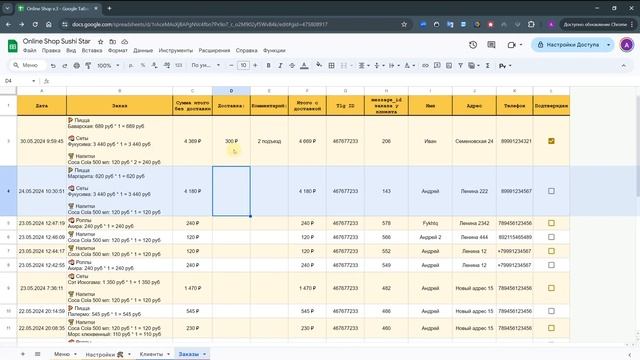This screenshot has width=640, height=360.
Task: Check the box in 23.05.2024 12:42:55 row
Action: 551,265
